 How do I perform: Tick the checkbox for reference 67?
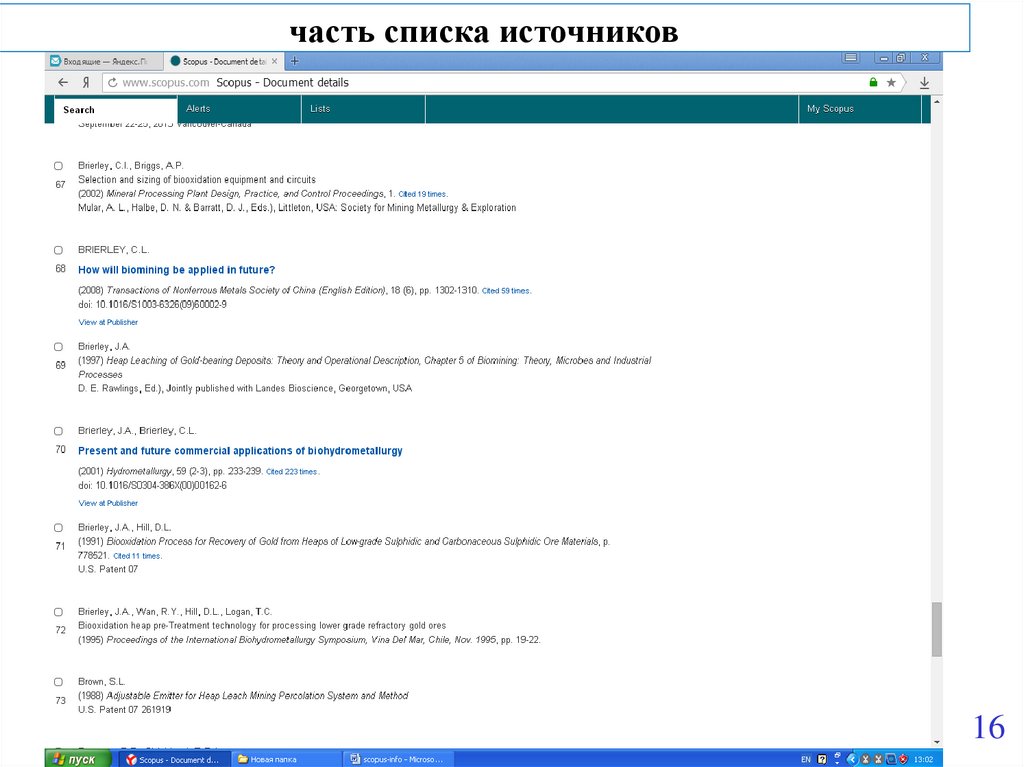click(58, 166)
